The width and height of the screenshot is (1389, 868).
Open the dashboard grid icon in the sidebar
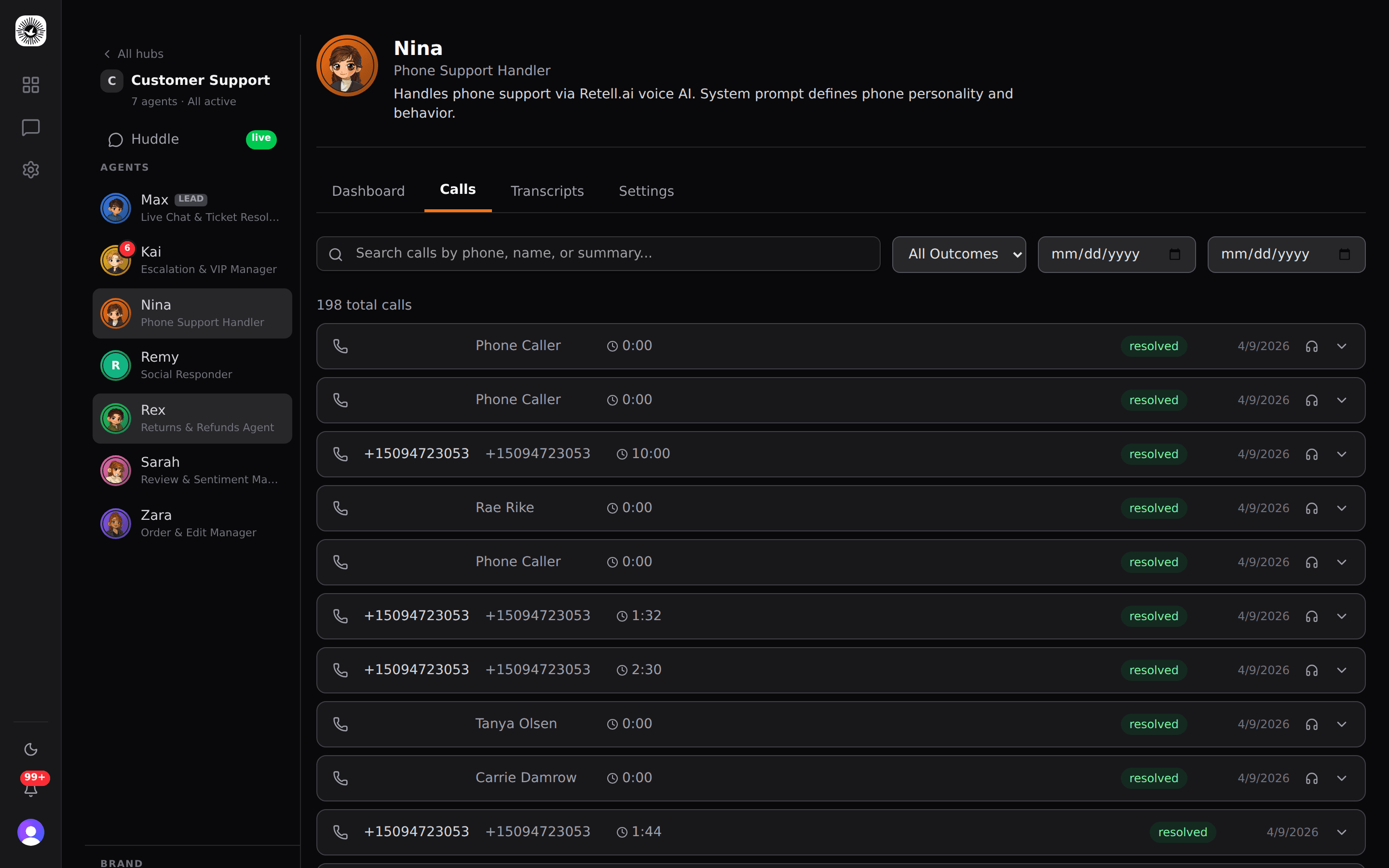[30, 84]
